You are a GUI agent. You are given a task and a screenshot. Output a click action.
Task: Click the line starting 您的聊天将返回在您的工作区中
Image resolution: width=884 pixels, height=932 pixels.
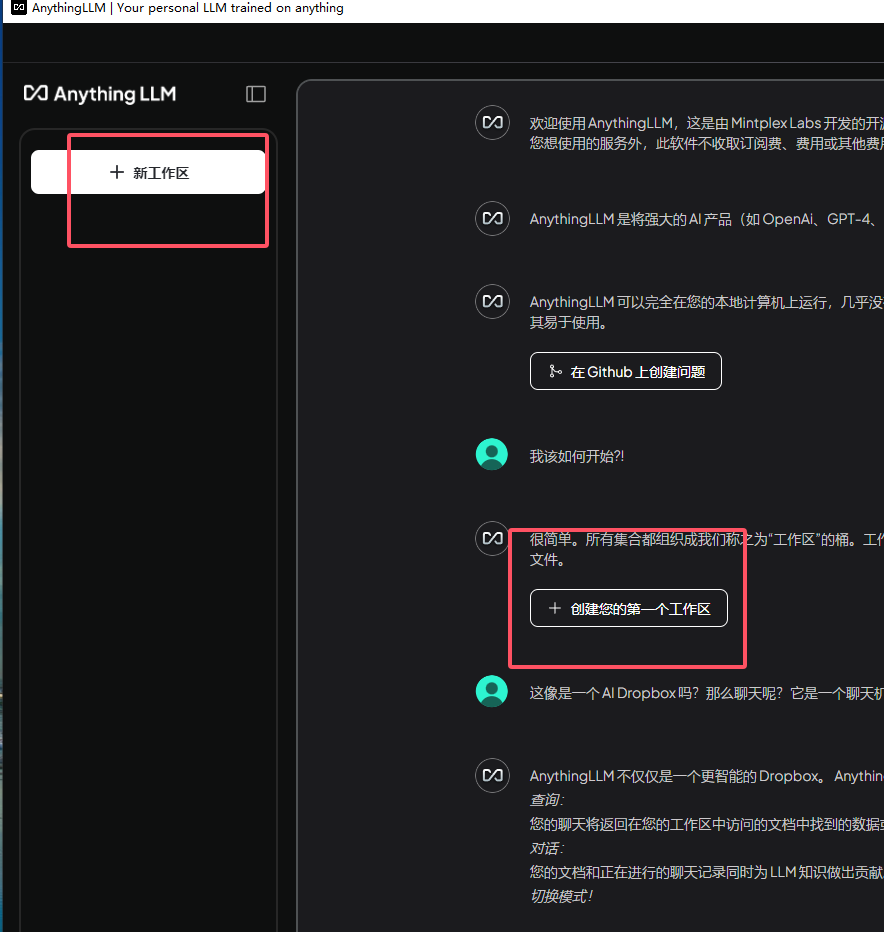(706, 824)
